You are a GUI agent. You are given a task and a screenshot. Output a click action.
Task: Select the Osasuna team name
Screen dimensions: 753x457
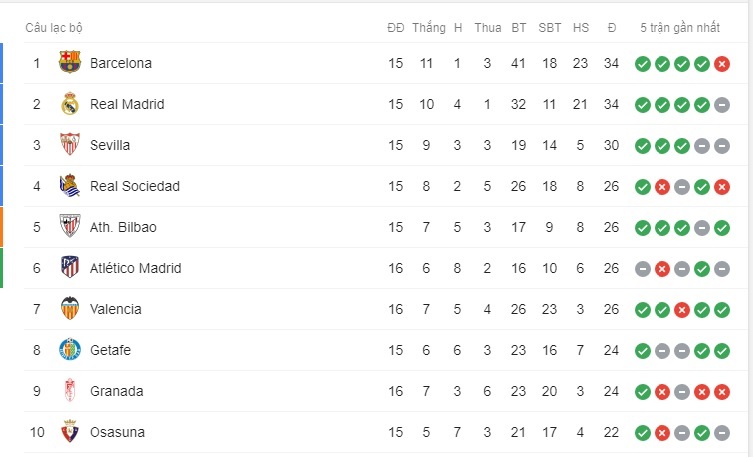tap(117, 432)
